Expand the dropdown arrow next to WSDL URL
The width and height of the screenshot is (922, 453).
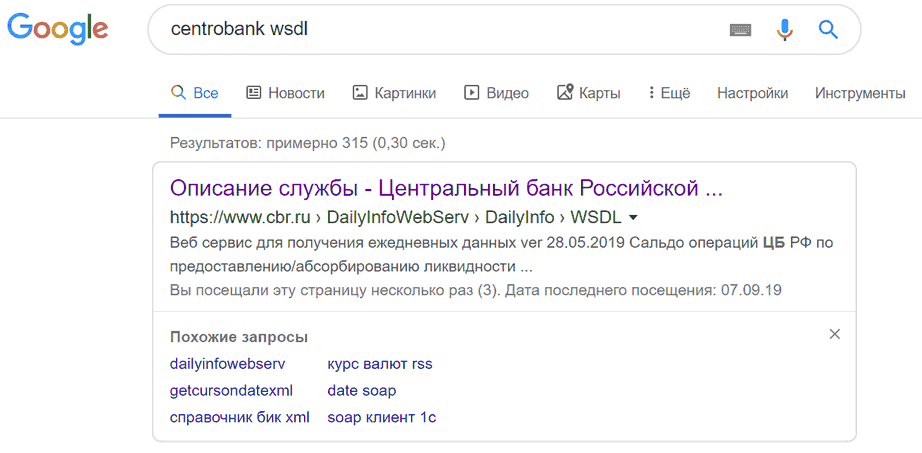pos(633,218)
